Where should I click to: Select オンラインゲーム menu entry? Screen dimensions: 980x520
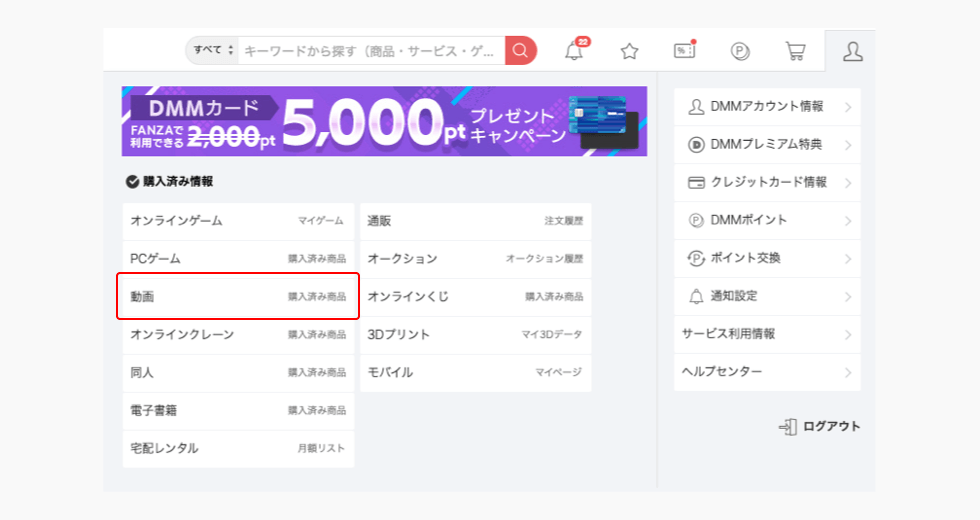pos(237,220)
